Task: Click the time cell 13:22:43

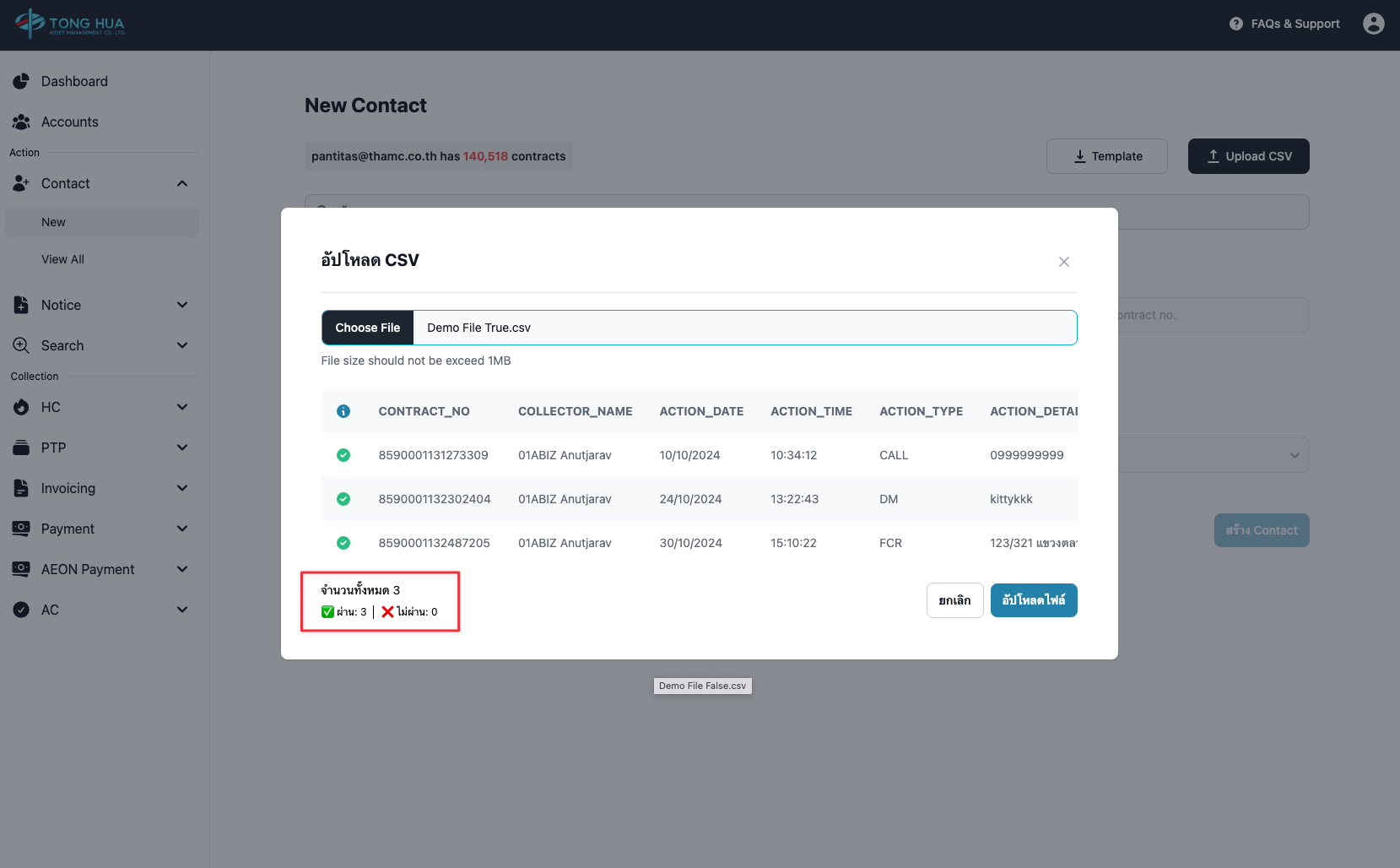Action: click(794, 499)
